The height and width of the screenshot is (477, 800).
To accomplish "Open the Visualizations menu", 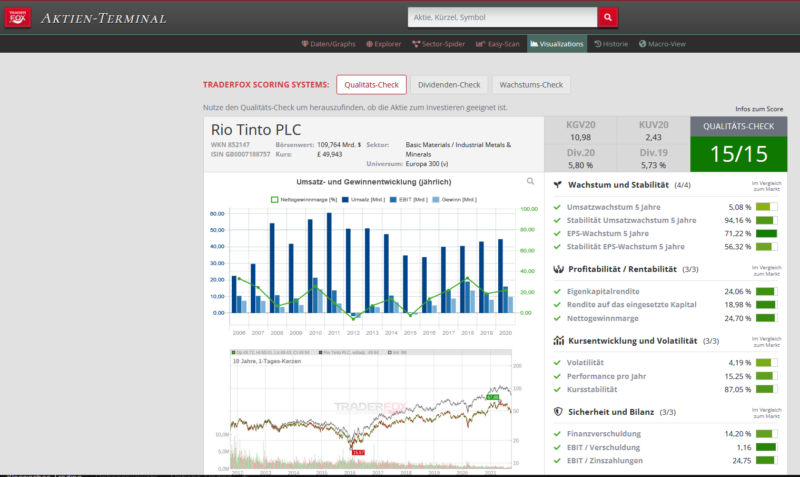I will pos(555,44).
